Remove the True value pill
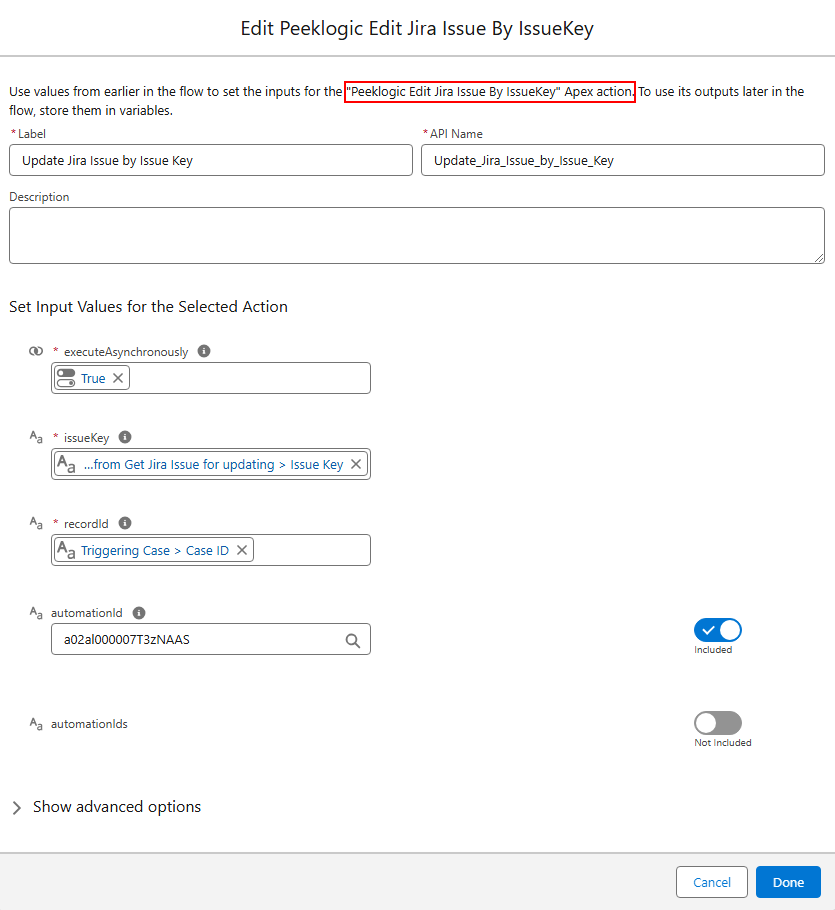This screenshot has height=910, width=835. click(x=118, y=378)
